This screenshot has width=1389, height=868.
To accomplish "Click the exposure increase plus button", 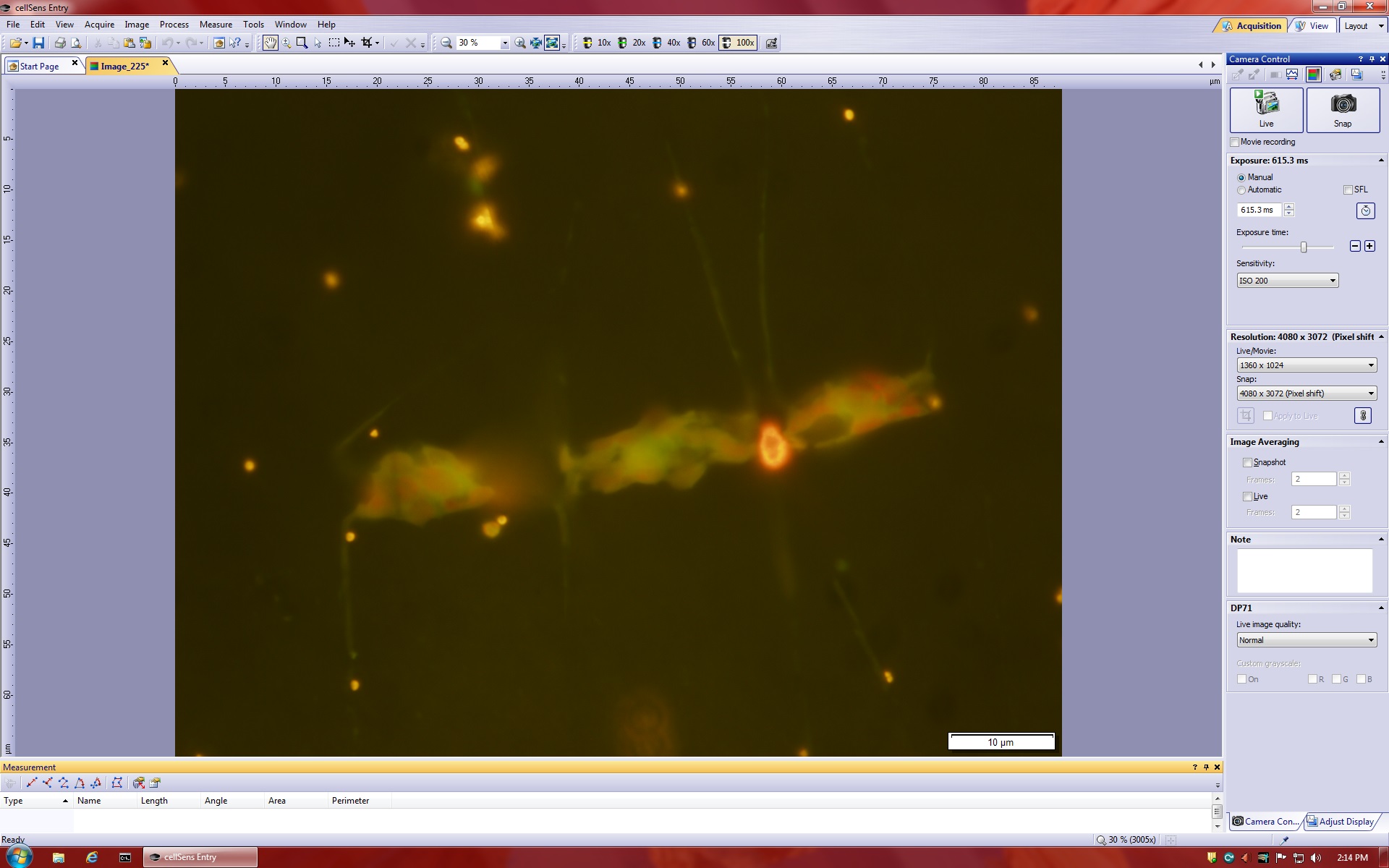I will pyautogui.click(x=1369, y=247).
